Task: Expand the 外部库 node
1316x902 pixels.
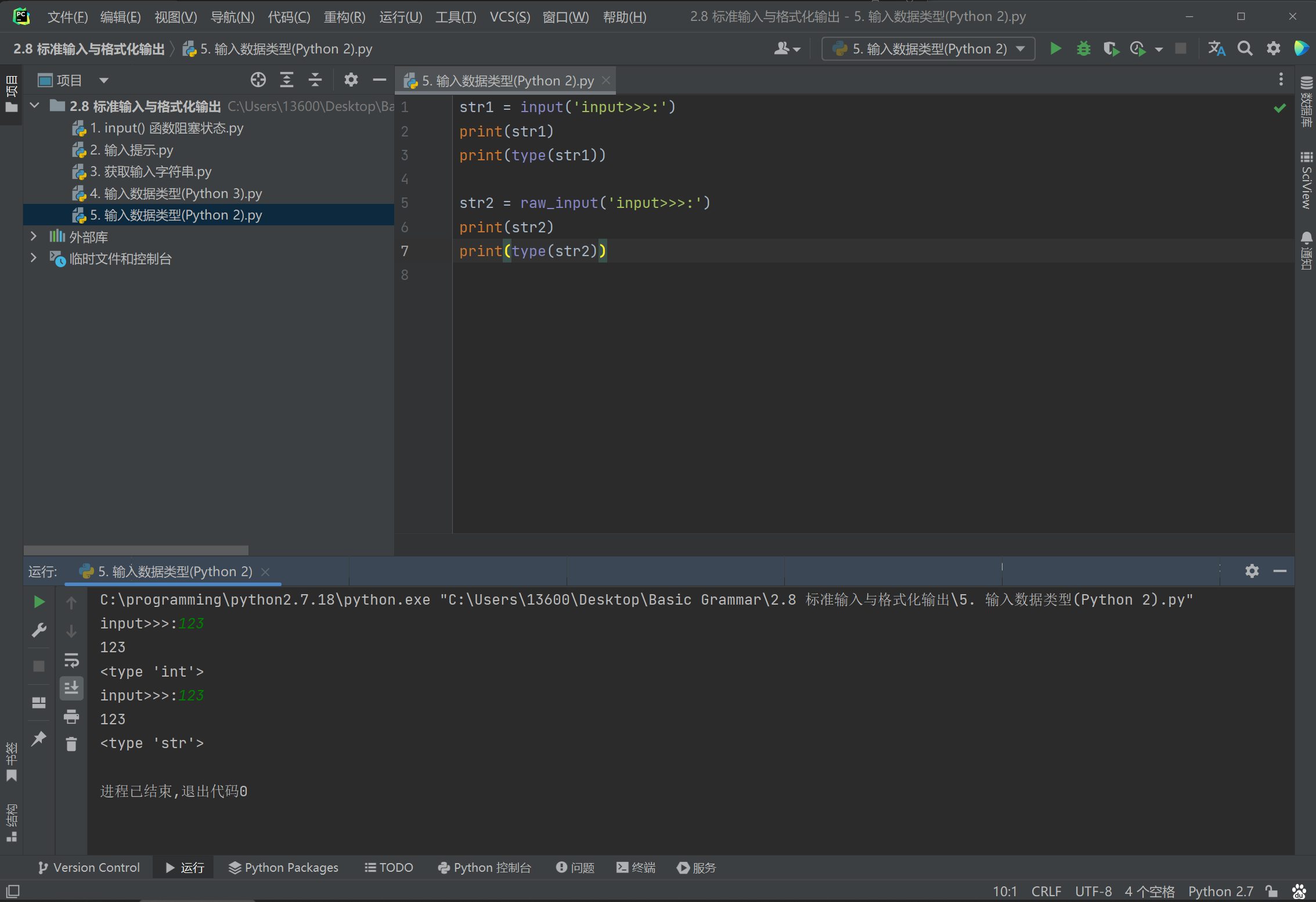Action: 34,236
